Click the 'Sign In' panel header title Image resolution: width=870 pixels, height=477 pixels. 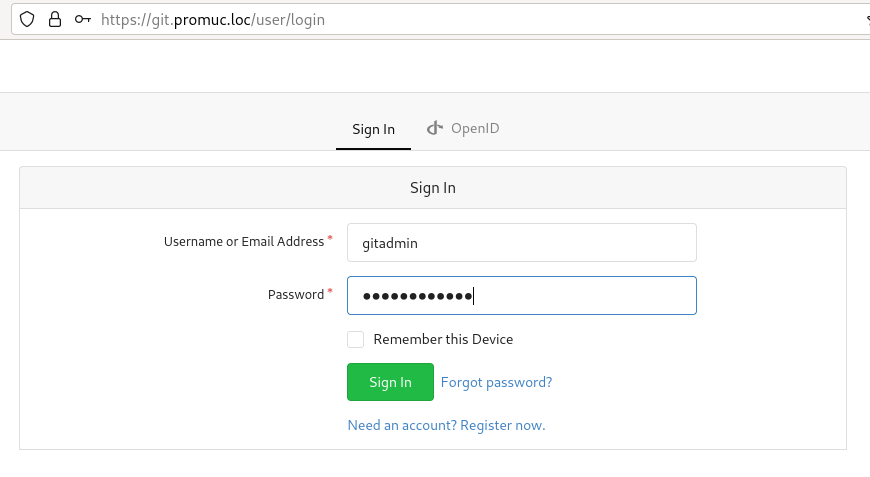click(433, 187)
